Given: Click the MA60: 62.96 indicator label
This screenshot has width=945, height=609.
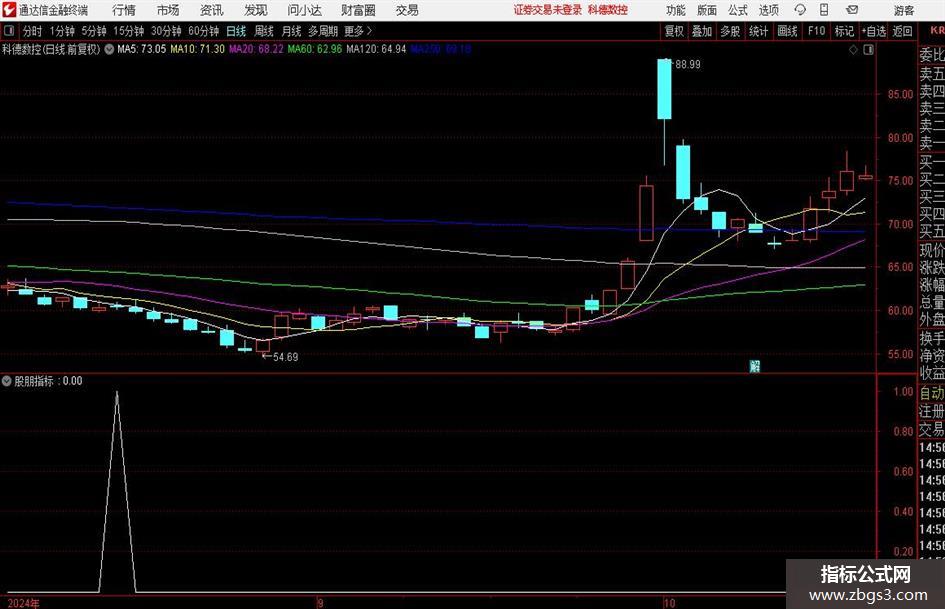Looking at the screenshot, I should (x=315, y=49).
